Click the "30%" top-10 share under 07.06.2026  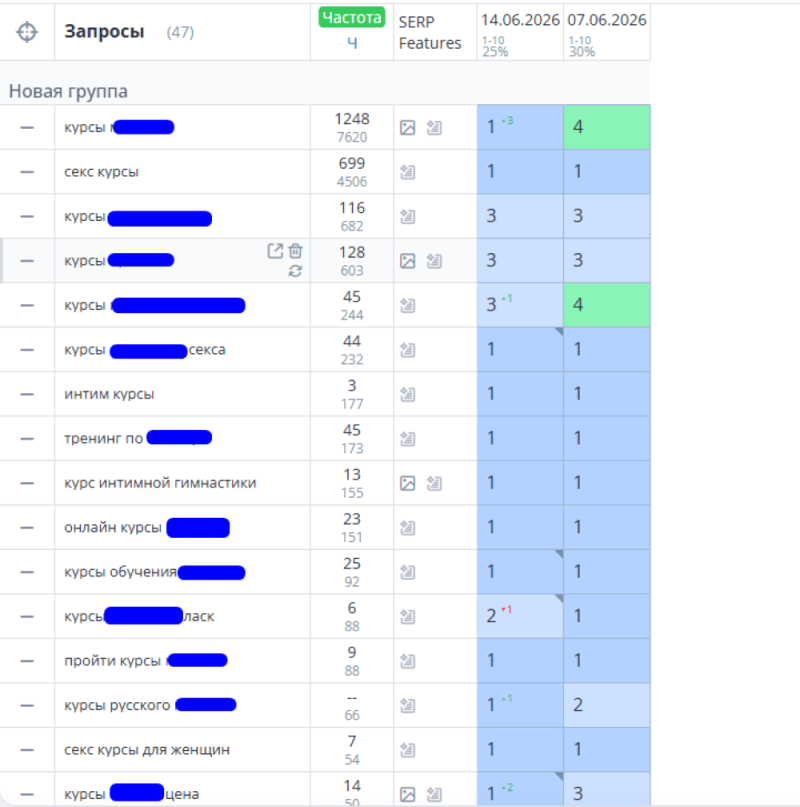click(582, 51)
